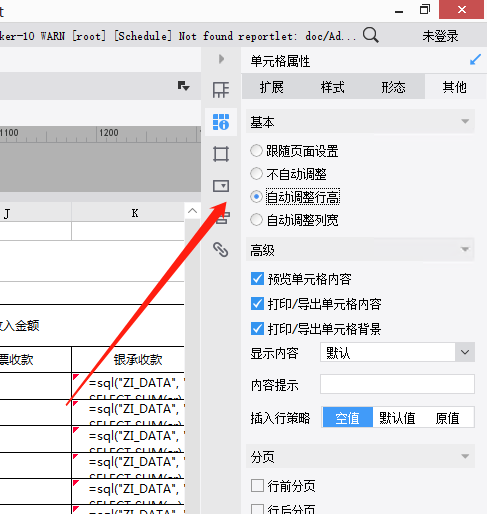Switch to the 其他 tab
Viewport: 487px width, 514px height.
click(x=454, y=87)
